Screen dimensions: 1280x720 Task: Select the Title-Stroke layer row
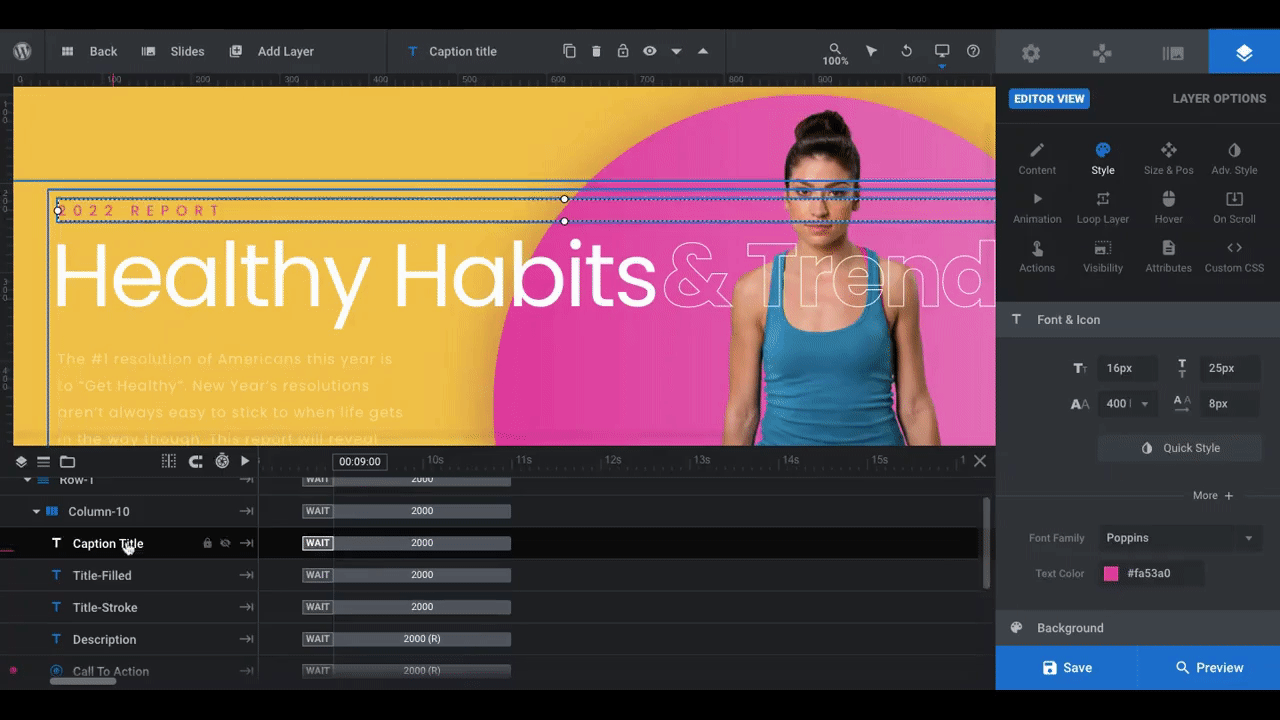(x=129, y=607)
